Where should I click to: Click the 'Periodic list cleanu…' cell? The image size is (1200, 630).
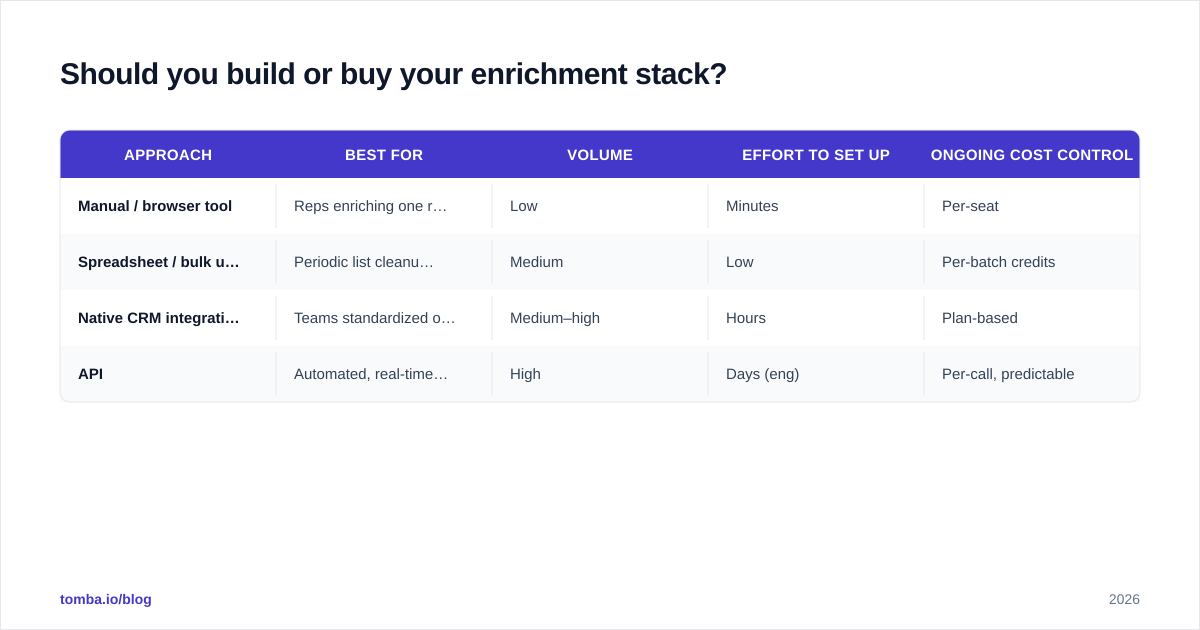pos(384,262)
